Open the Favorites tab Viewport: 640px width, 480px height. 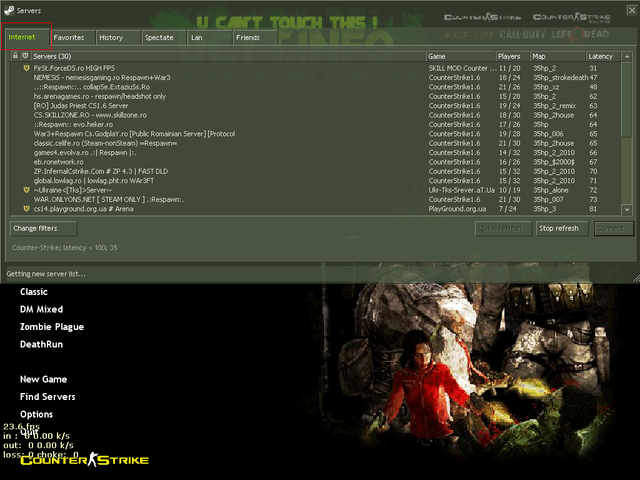(x=72, y=38)
